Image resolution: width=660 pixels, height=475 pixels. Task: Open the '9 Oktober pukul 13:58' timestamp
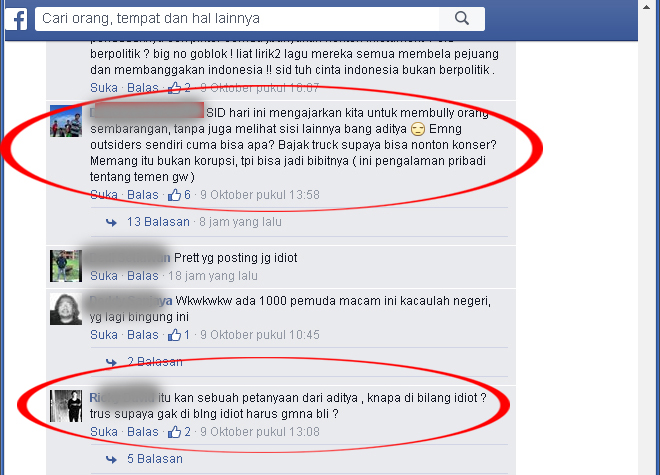260,195
